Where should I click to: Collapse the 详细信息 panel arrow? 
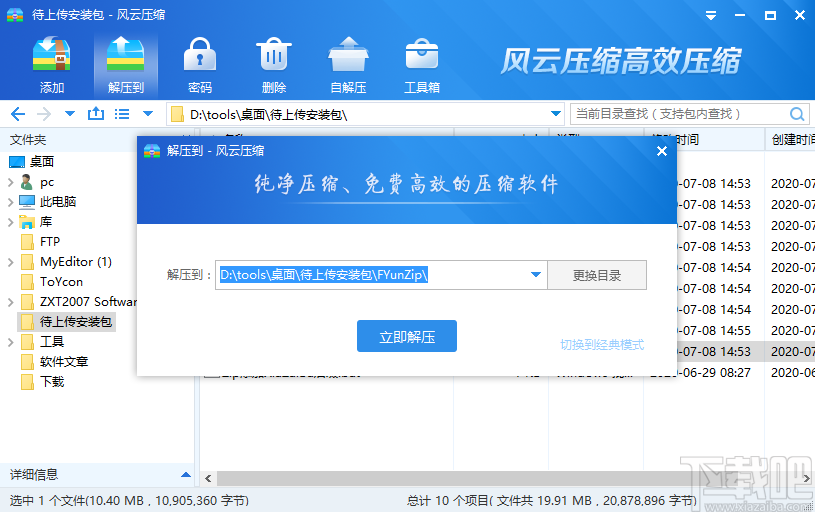coord(186,475)
